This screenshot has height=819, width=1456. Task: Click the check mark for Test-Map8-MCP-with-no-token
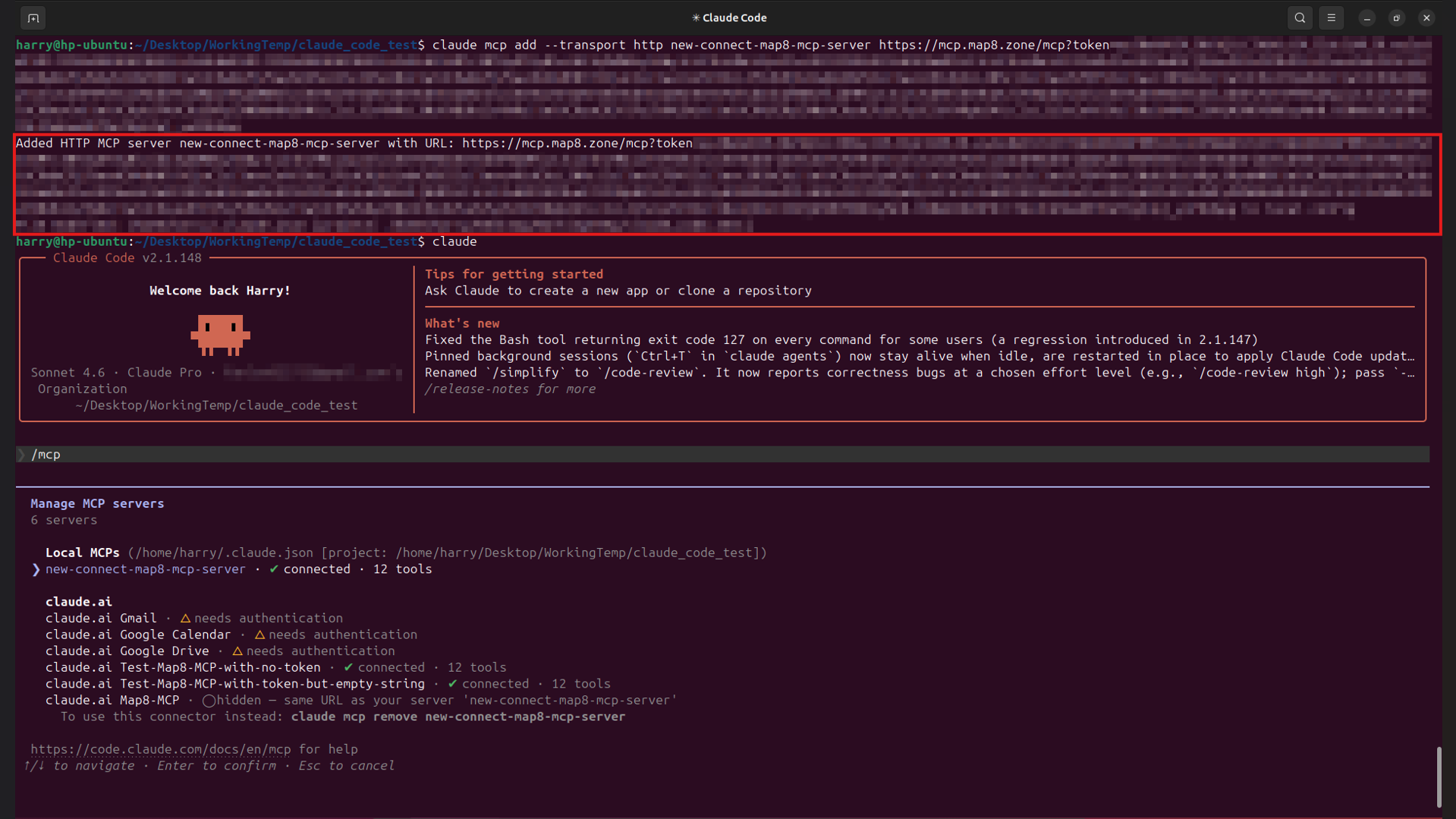[348, 667]
